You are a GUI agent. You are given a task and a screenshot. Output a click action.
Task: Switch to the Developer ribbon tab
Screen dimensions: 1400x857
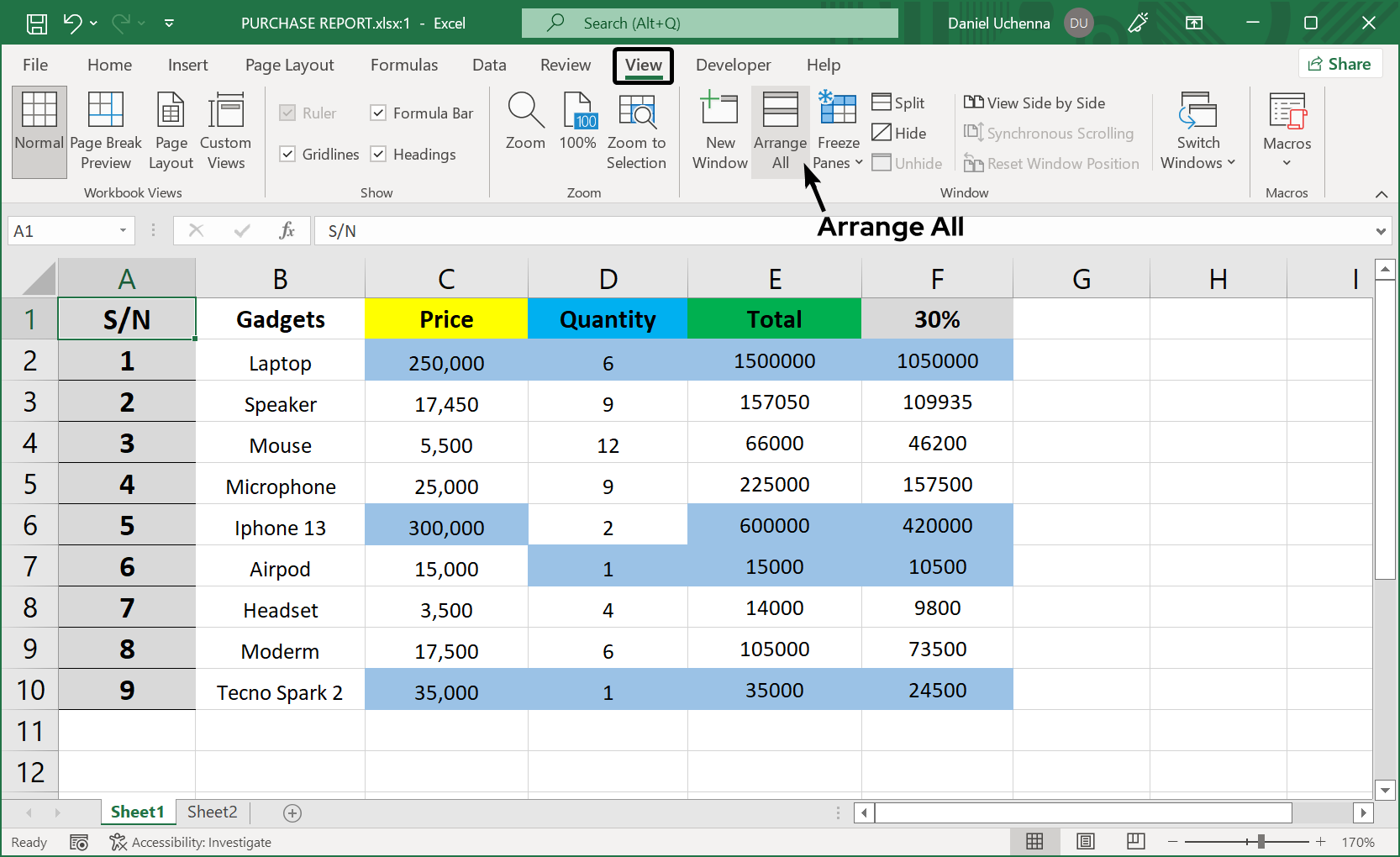click(x=733, y=65)
